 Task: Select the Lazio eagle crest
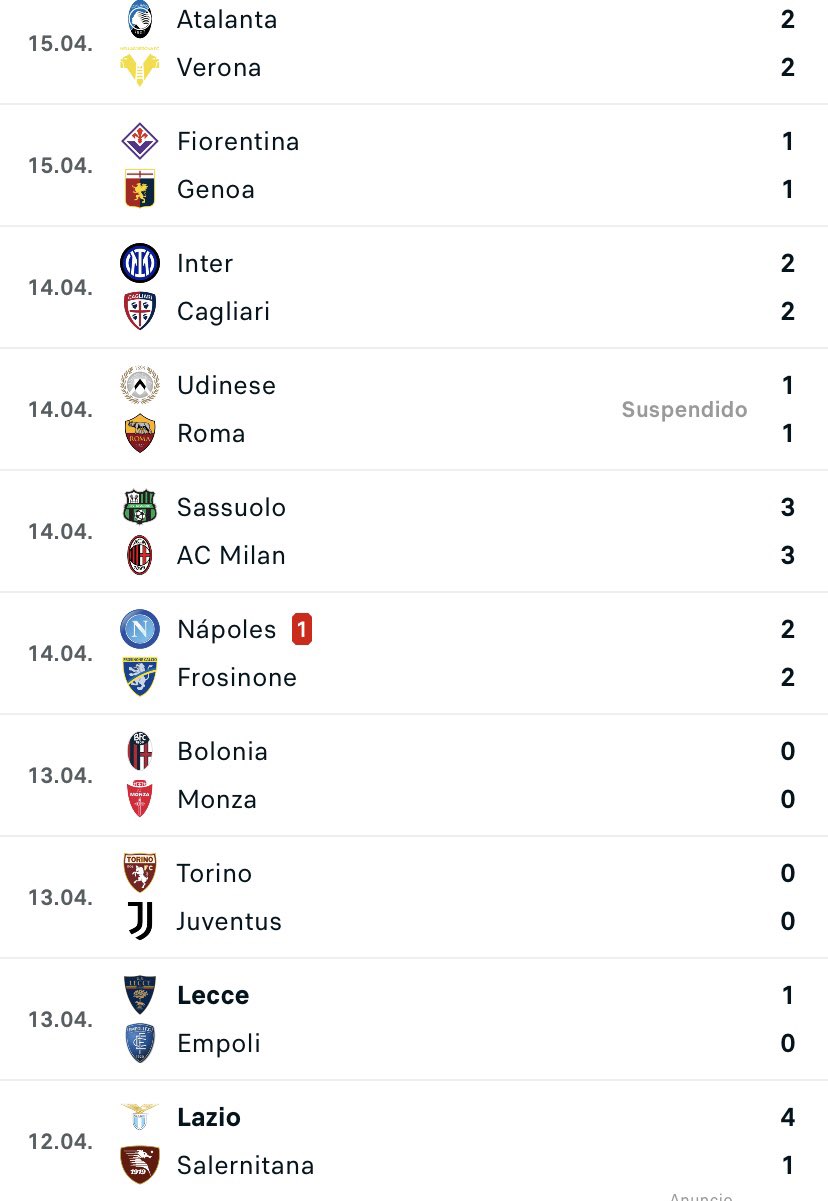click(x=140, y=1115)
